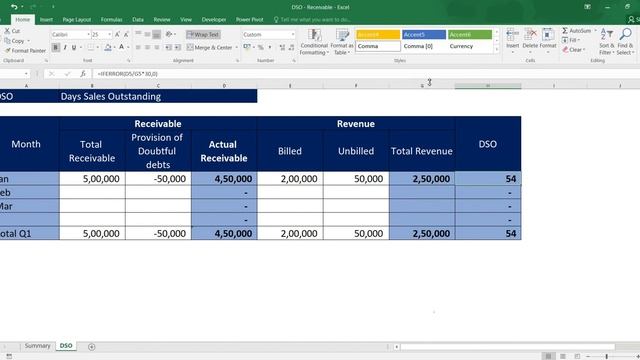Toggle Middle Align

147,34
